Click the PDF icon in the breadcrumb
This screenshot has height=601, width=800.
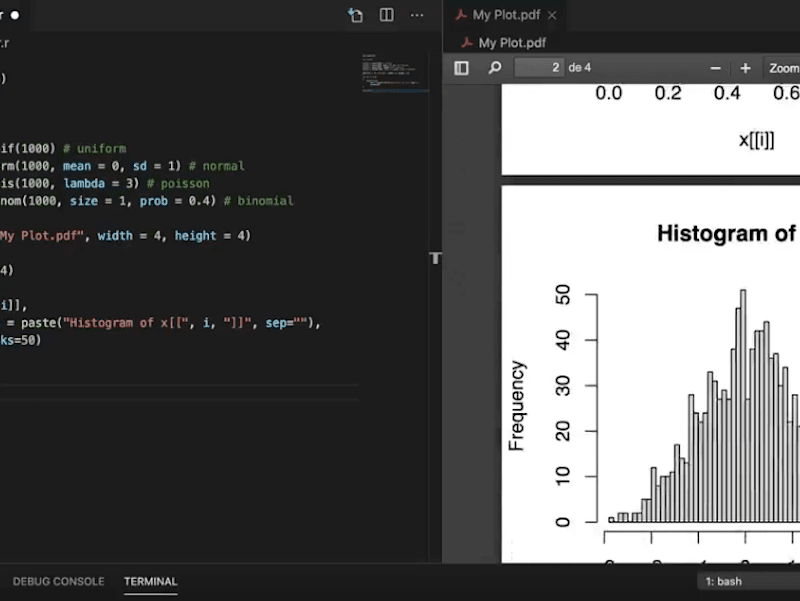tap(466, 43)
